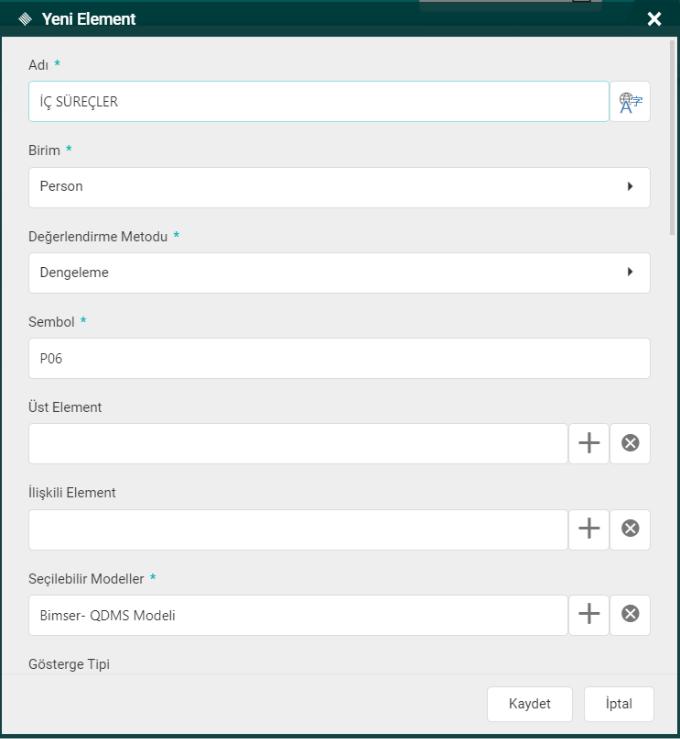
Task: Add an İlişkili Element with plus icon
Action: (x=588, y=529)
